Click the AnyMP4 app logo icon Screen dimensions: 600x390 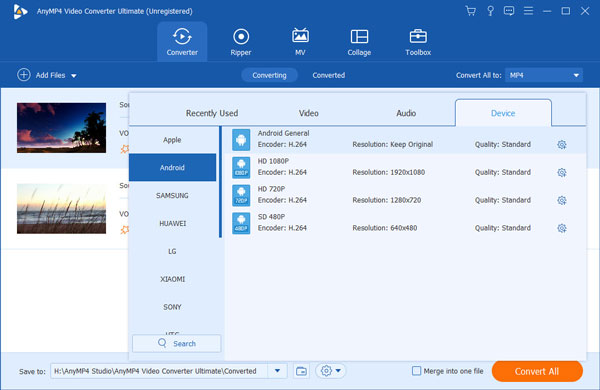20,11
